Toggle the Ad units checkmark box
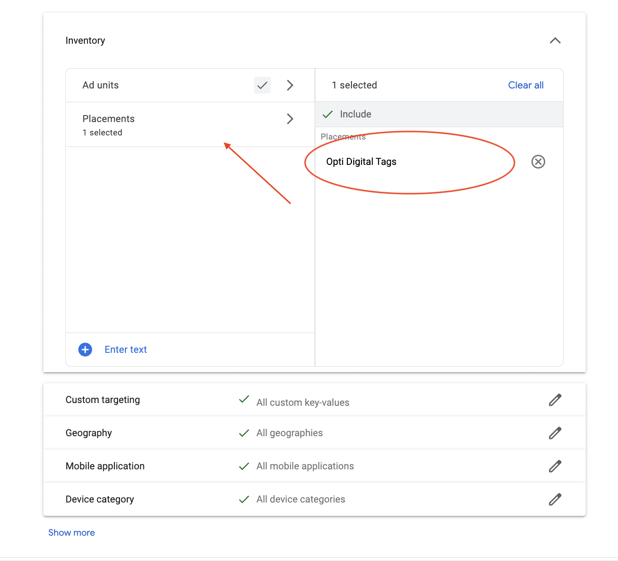The image size is (618, 561). 262,85
